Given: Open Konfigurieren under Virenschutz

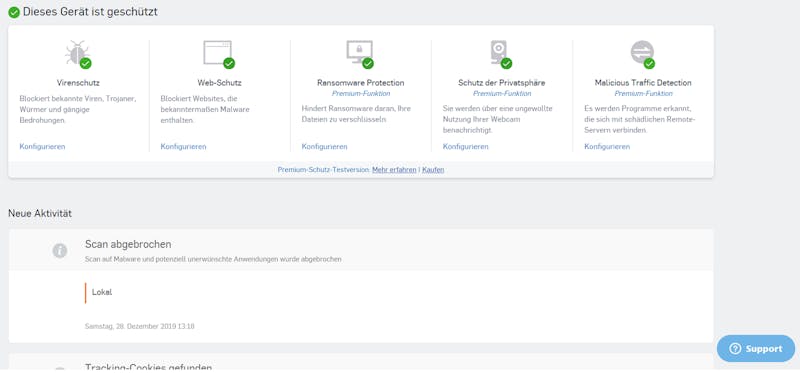Looking at the screenshot, I should [42, 146].
